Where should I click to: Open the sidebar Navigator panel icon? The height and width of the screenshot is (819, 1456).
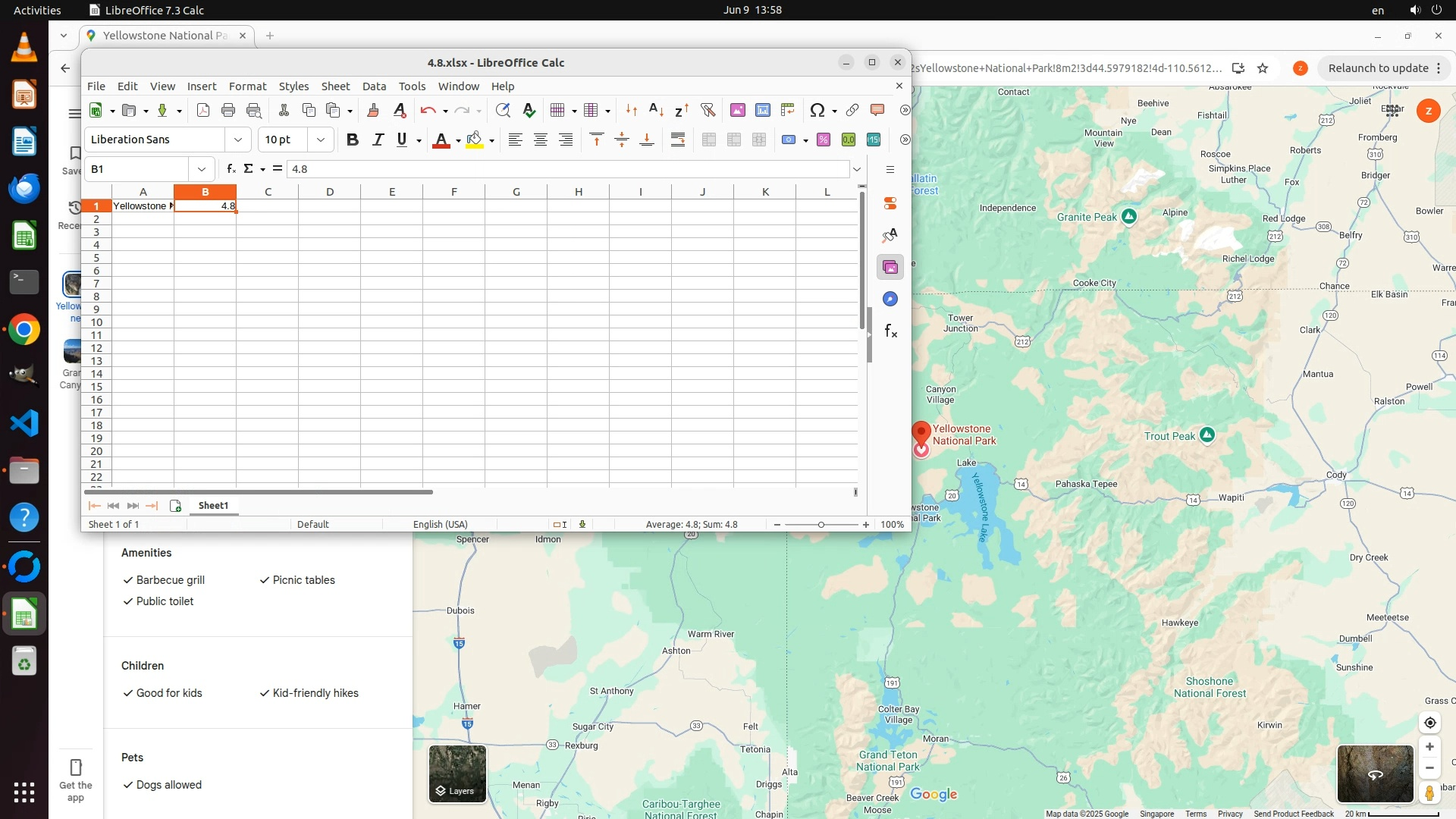pyautogui.click(x=890, y=300)
